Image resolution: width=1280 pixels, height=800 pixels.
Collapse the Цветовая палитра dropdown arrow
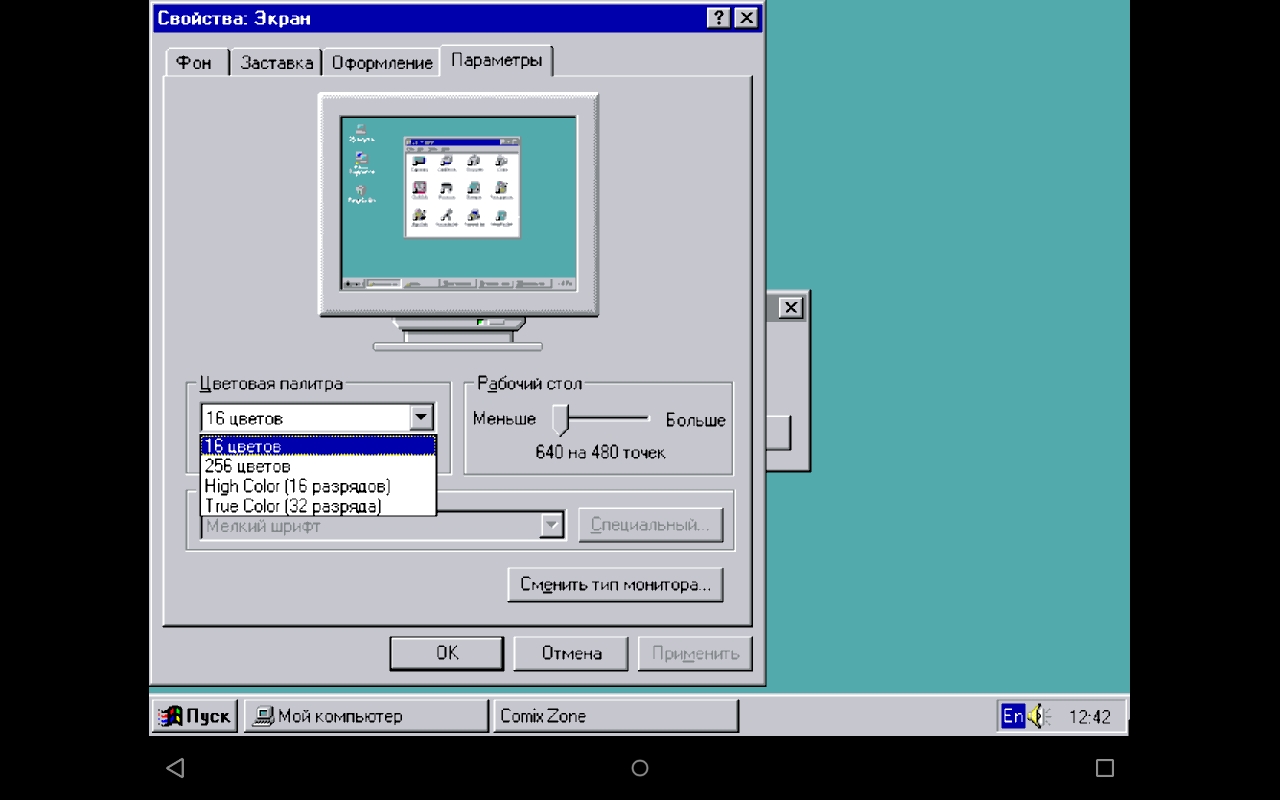422,418
